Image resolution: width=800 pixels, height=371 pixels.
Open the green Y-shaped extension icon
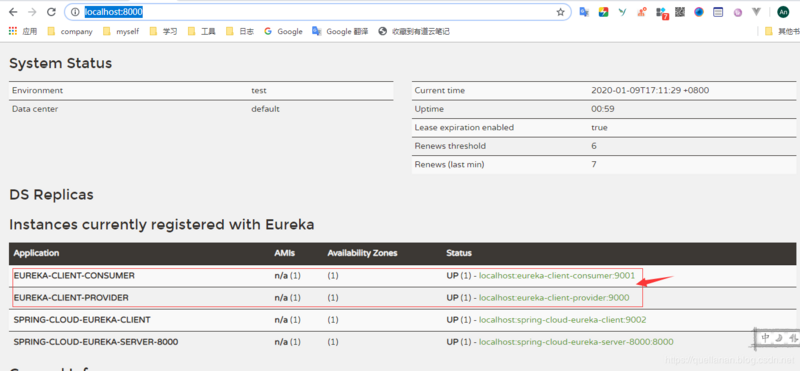click(x=622, y=12)
